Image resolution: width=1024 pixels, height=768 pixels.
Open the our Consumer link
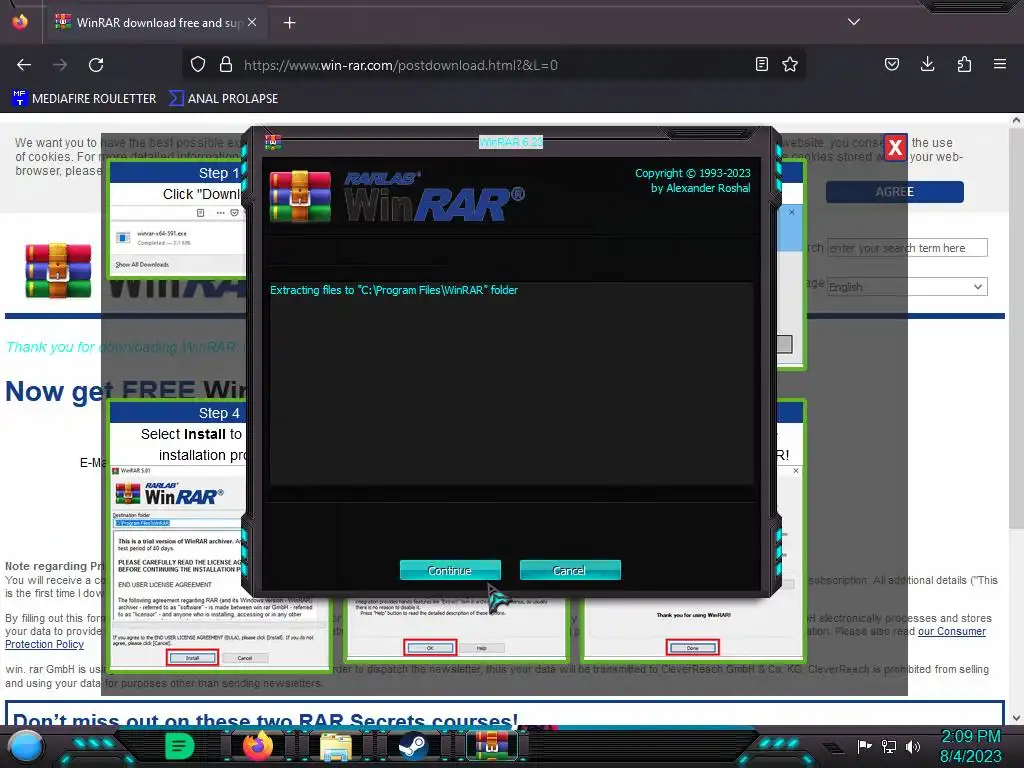pos(952,632)
